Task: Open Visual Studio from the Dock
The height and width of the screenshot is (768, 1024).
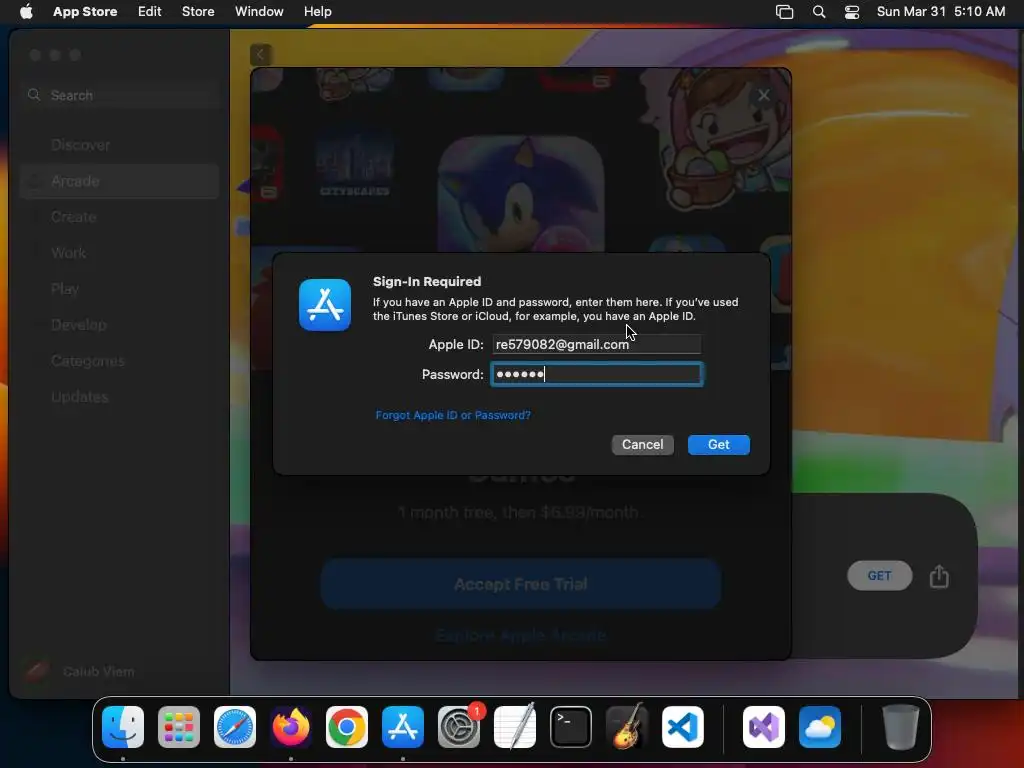Action: point(764,727)
